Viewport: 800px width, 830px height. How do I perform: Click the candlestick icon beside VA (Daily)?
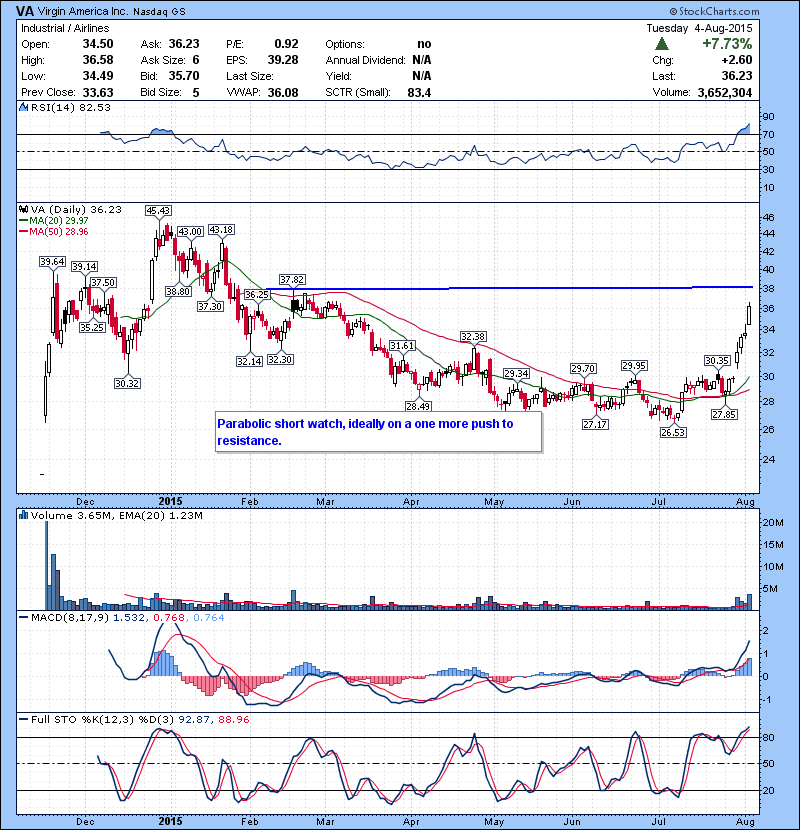coord(24,210)
